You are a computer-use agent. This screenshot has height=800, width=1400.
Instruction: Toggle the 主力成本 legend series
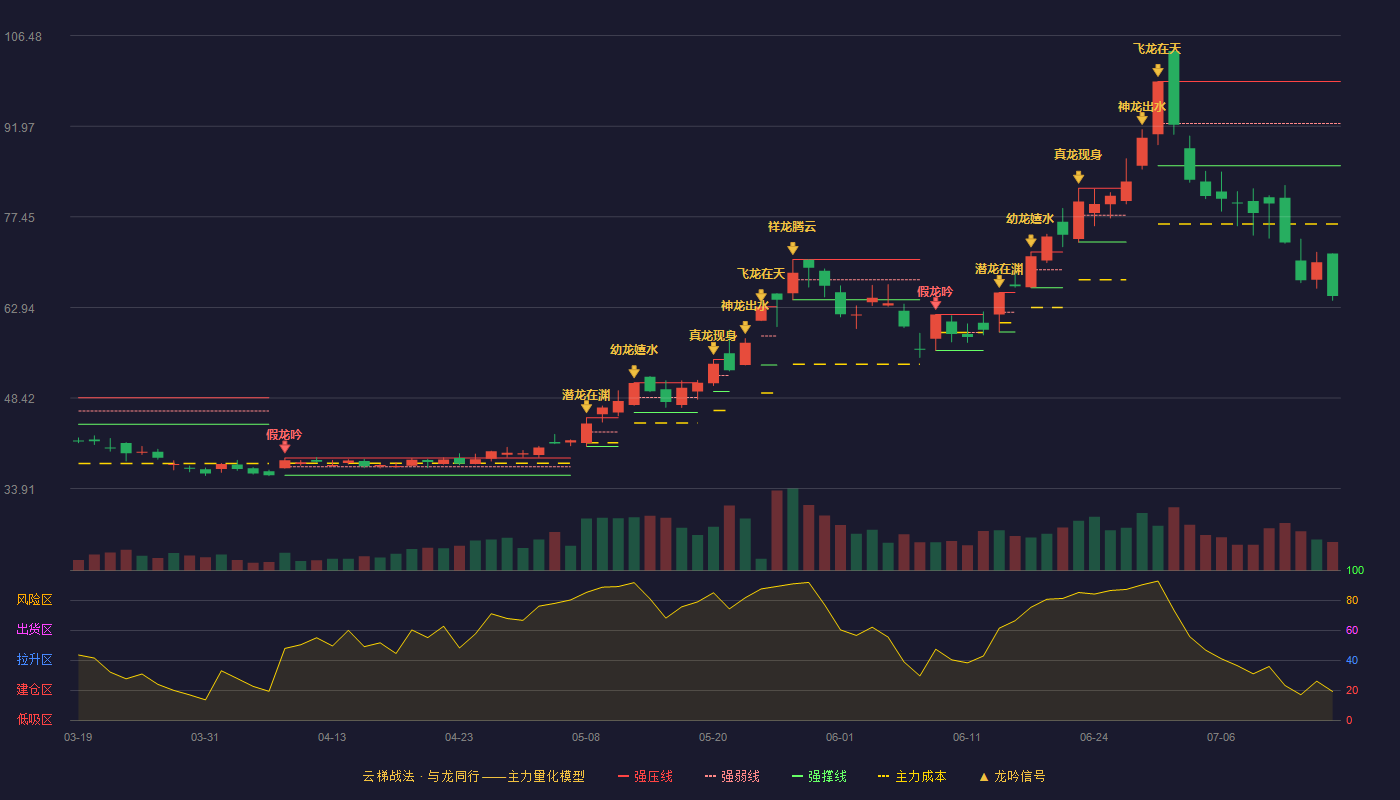(x=912, y=776)
